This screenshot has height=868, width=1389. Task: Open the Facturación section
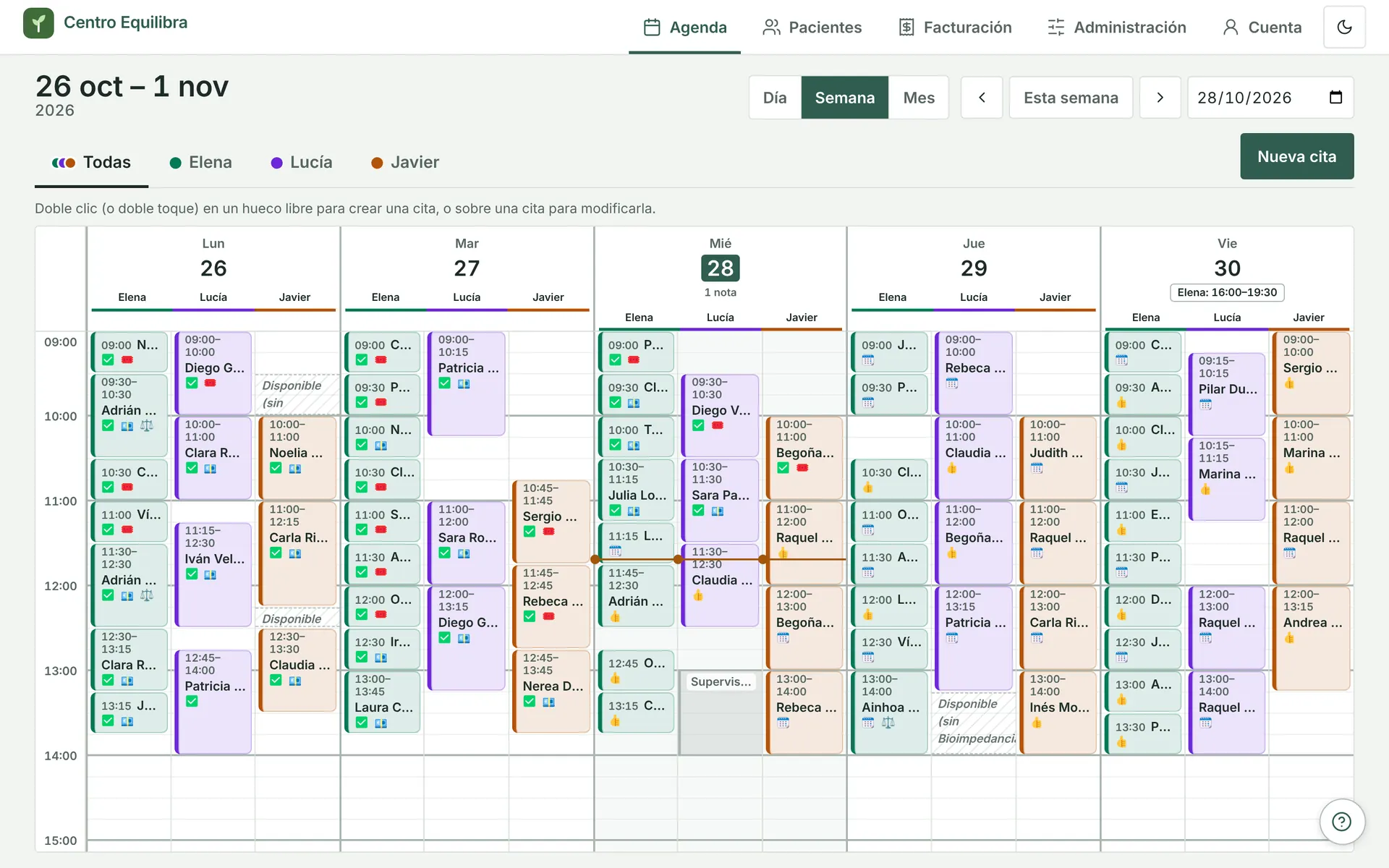[955, 27]
